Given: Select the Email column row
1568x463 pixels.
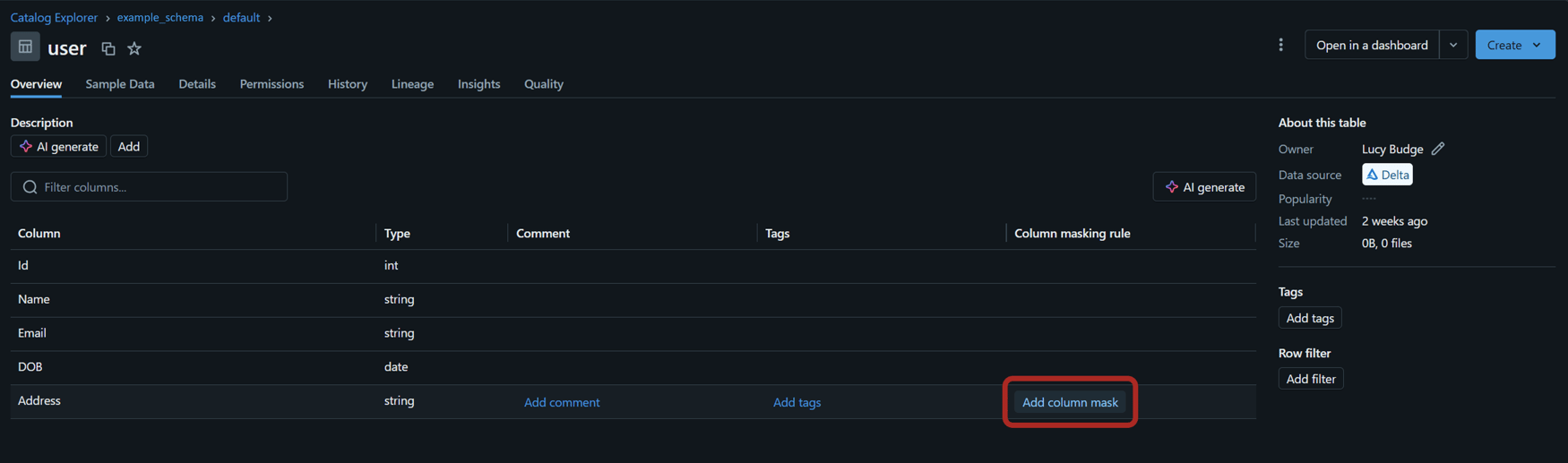Looking at the screenshot, I should point(633,334).
